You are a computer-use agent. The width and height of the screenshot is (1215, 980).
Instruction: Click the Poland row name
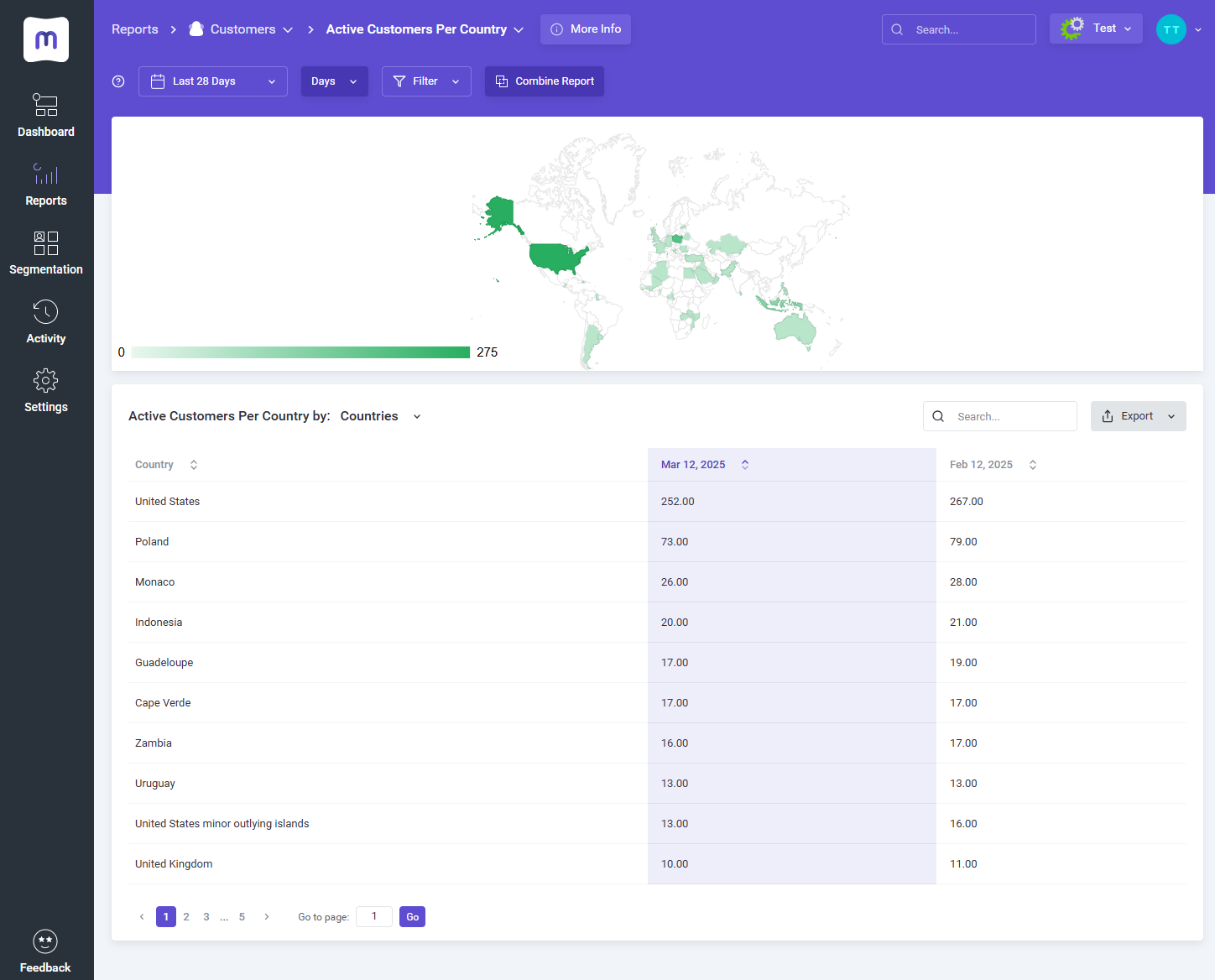[152, 542]
